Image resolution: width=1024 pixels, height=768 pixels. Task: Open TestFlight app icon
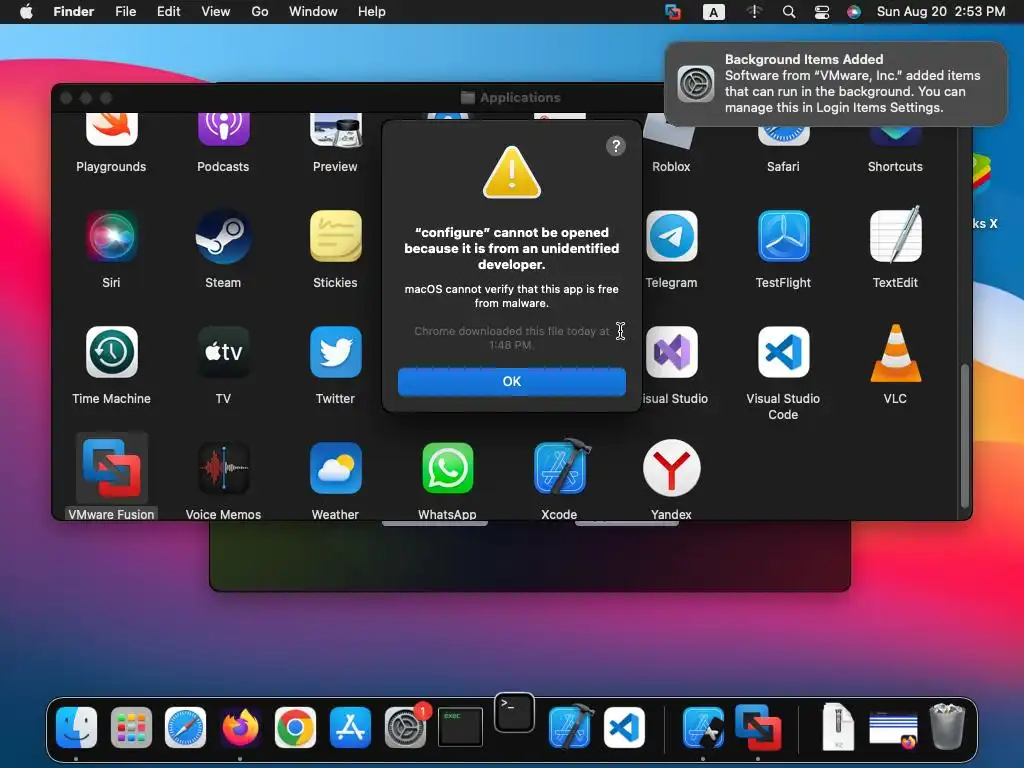tap(783, 236)
